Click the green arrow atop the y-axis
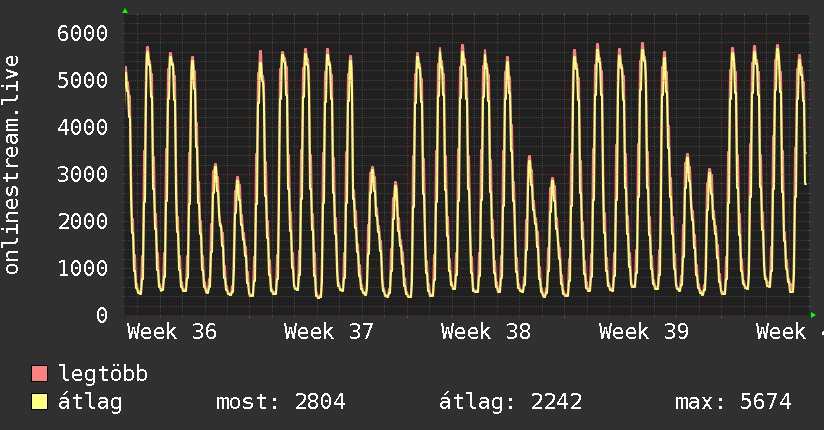The image size is (824, 430). pos(125,11)
